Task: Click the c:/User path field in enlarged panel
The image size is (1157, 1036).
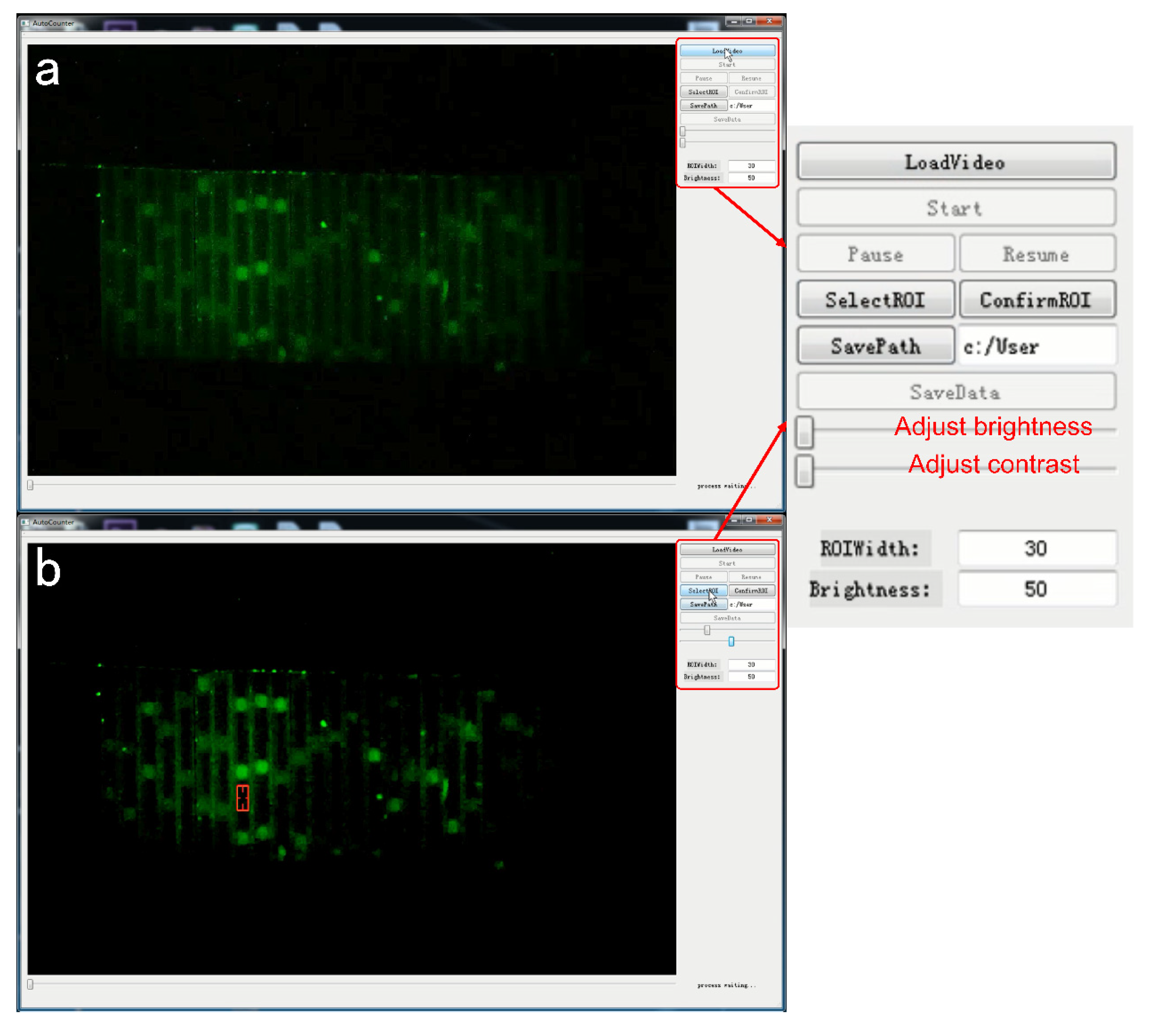Action: [1036, 346]
